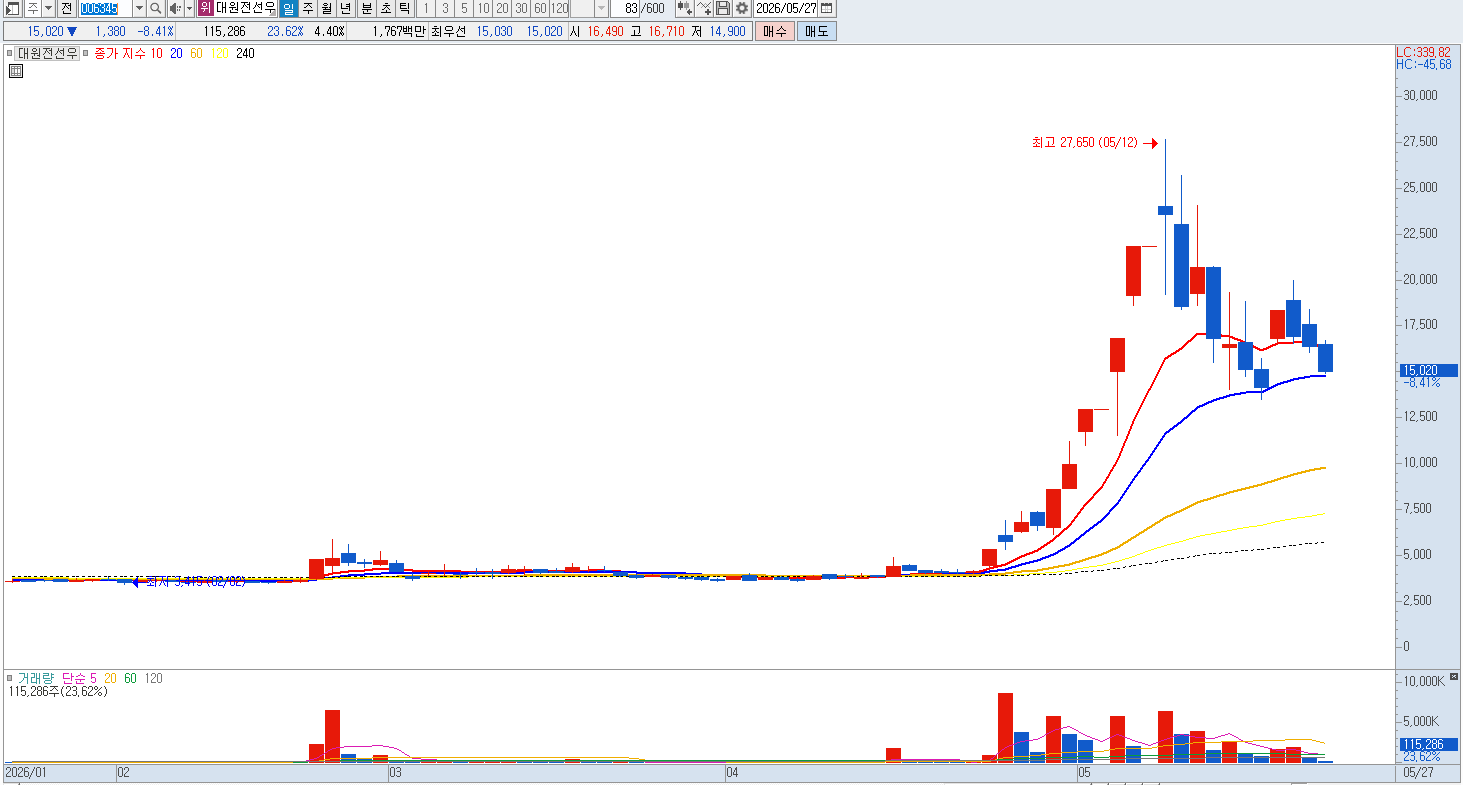Click the 단순 5 volume average label

80,679
